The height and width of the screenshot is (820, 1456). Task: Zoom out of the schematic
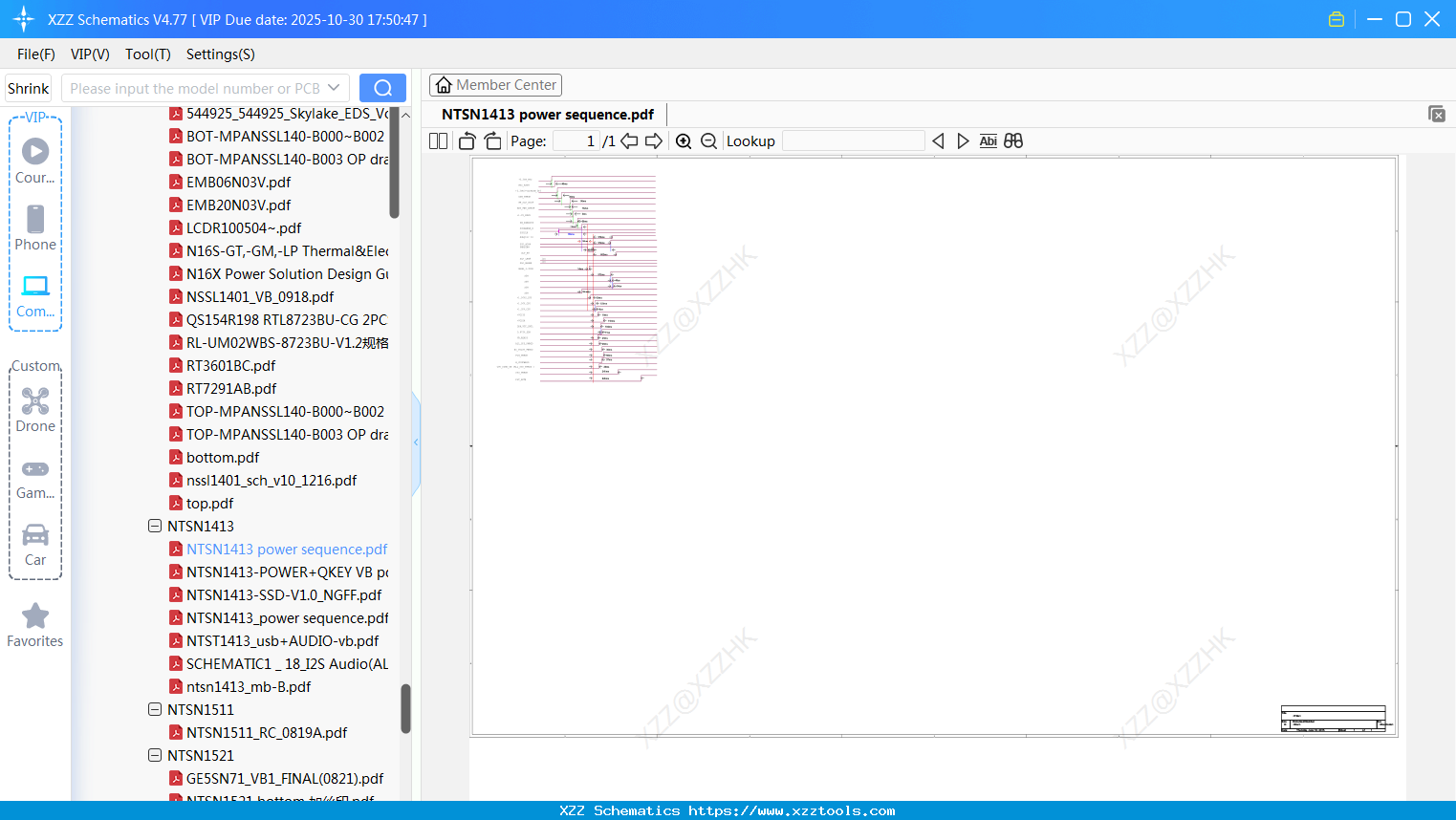[x=708, y=141]
